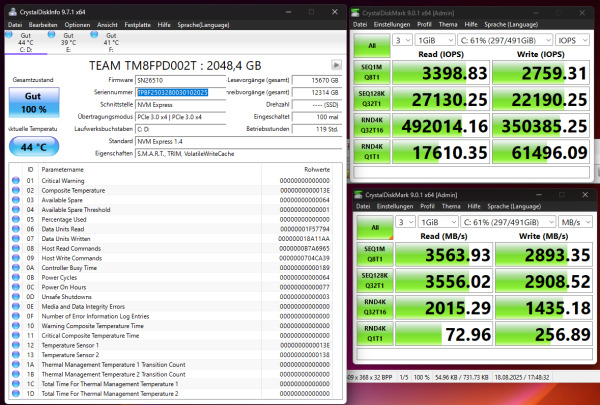
Task: Click status icon for Available Spare row
Action: (x=16, y=200)
